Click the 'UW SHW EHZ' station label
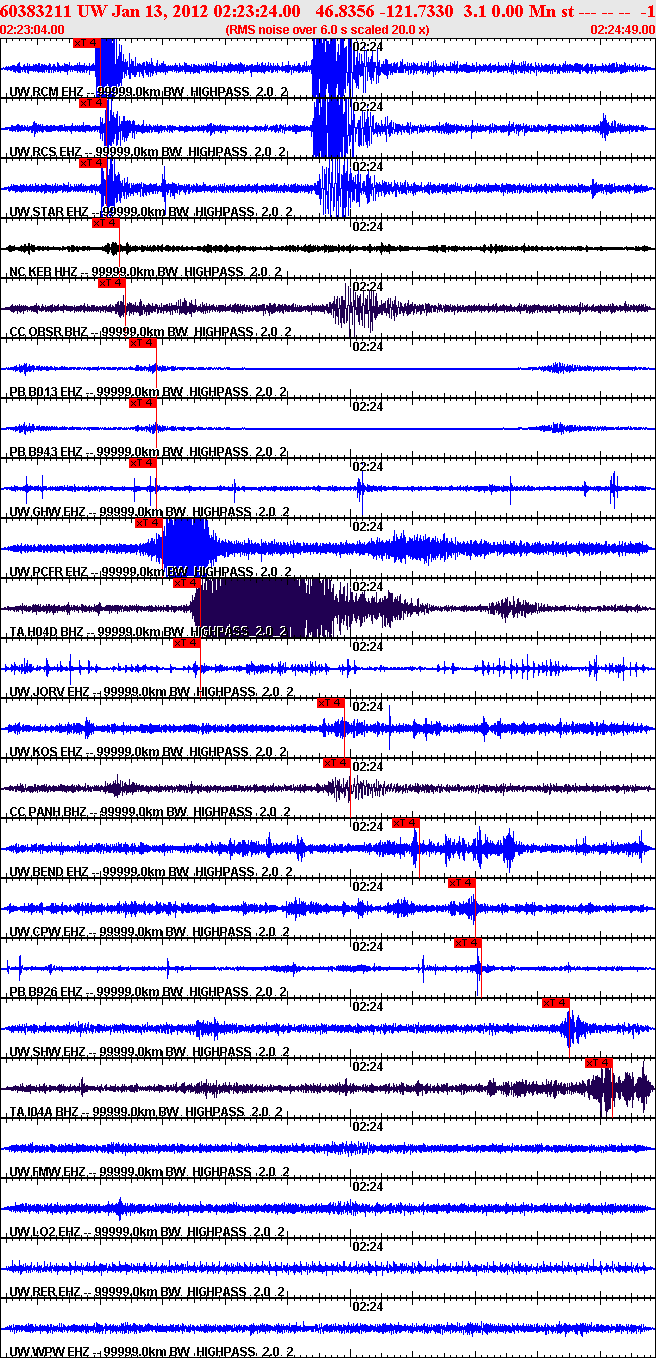Viewport: 656px width, 1358px height. (x=48, y=1052)
